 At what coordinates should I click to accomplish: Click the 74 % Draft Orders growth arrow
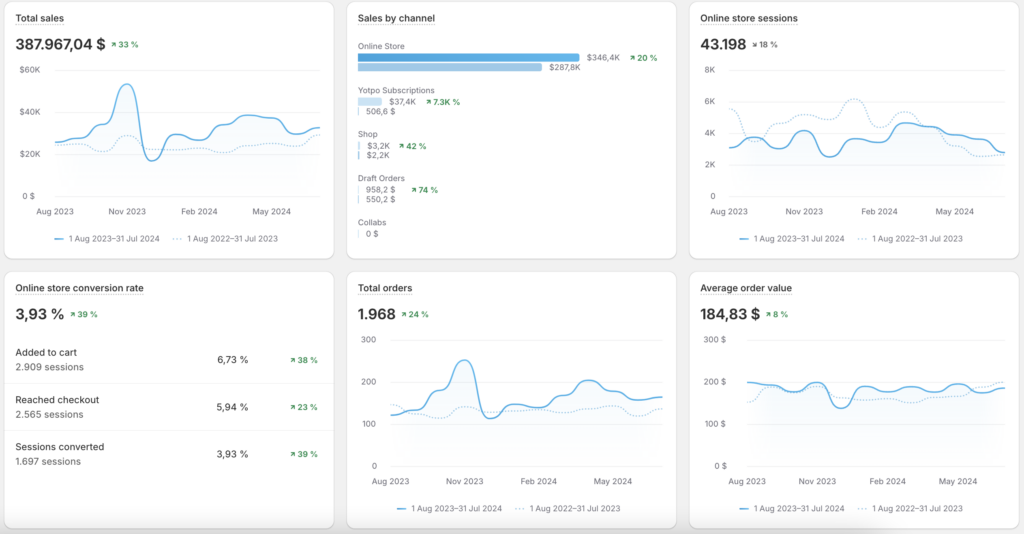pyautogui.click(x=414, y=190)
